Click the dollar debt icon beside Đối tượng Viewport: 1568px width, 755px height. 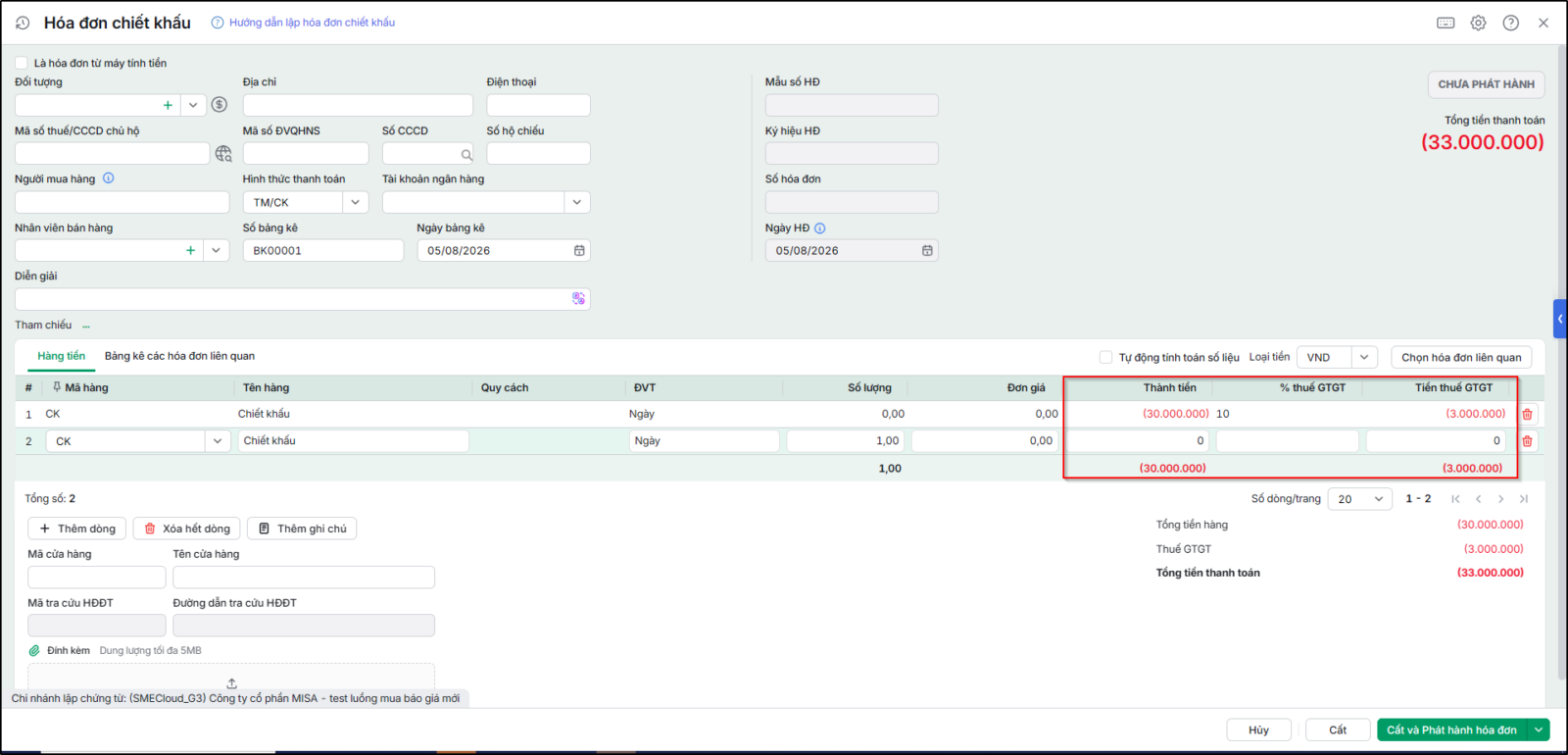220,105
